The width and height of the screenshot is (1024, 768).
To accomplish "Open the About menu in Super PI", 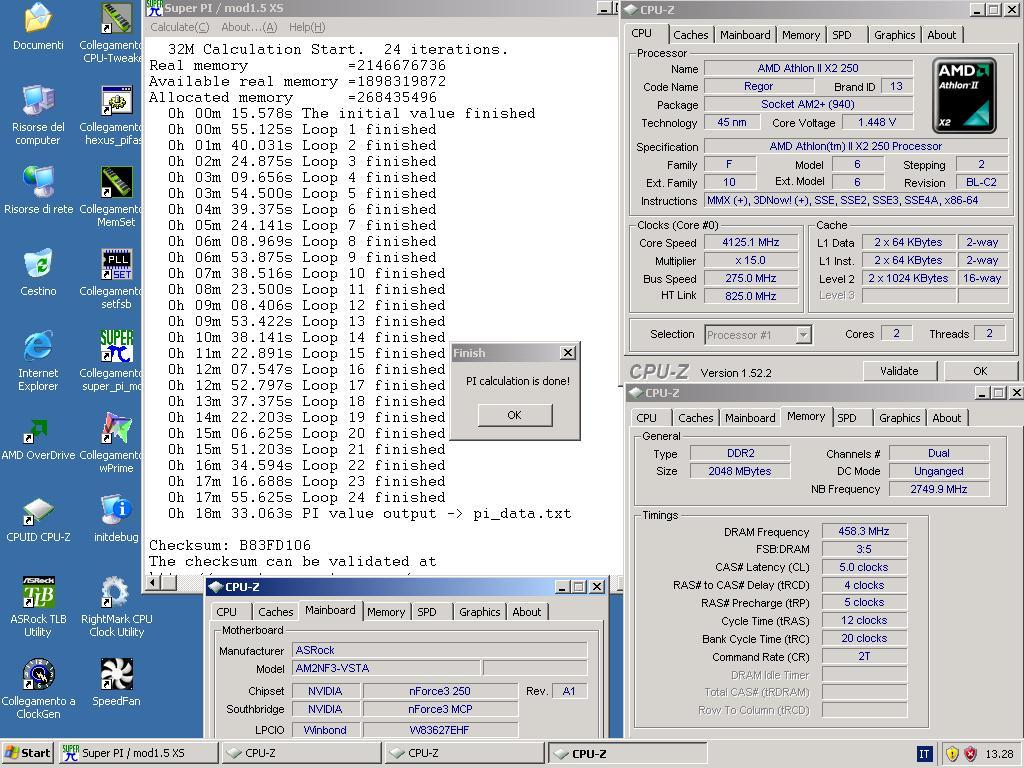I will point(249,27).
